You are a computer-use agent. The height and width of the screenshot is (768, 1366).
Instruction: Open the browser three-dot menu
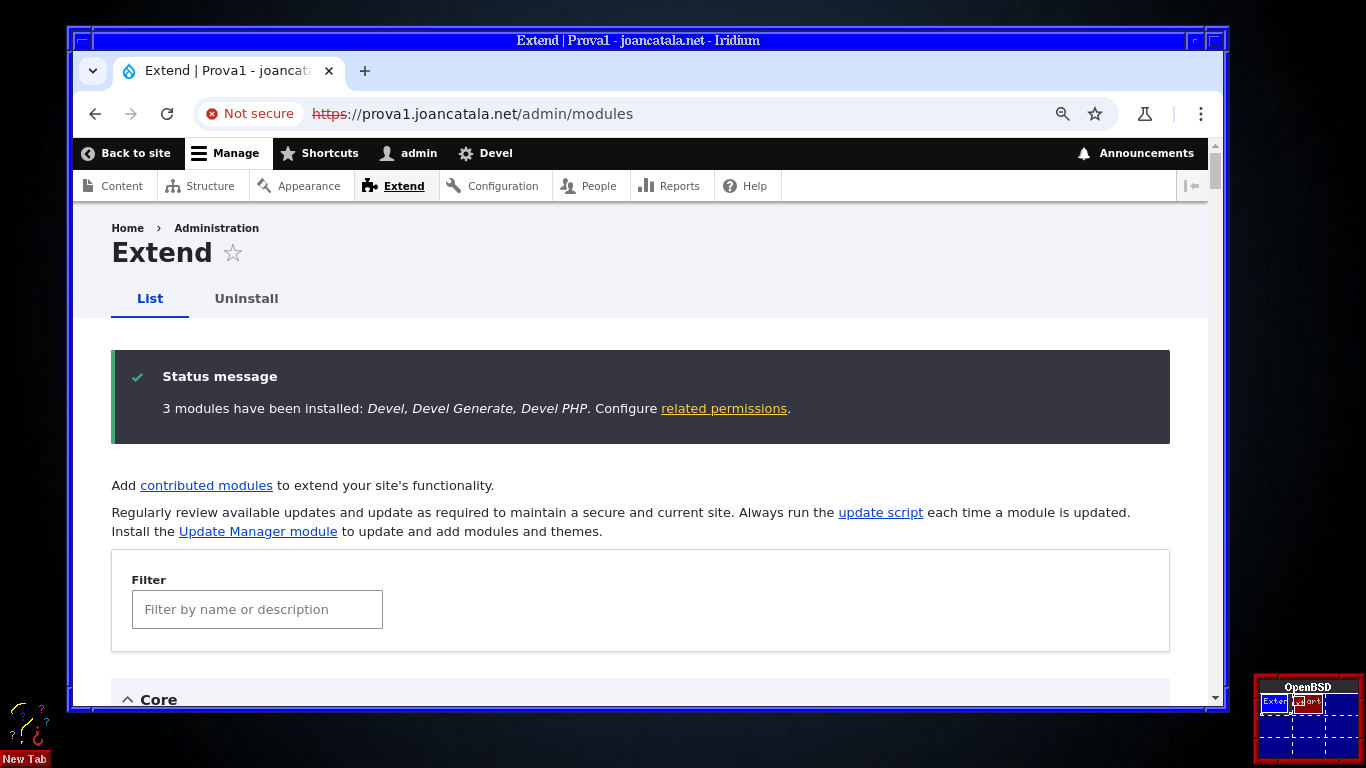point(1201,114)
